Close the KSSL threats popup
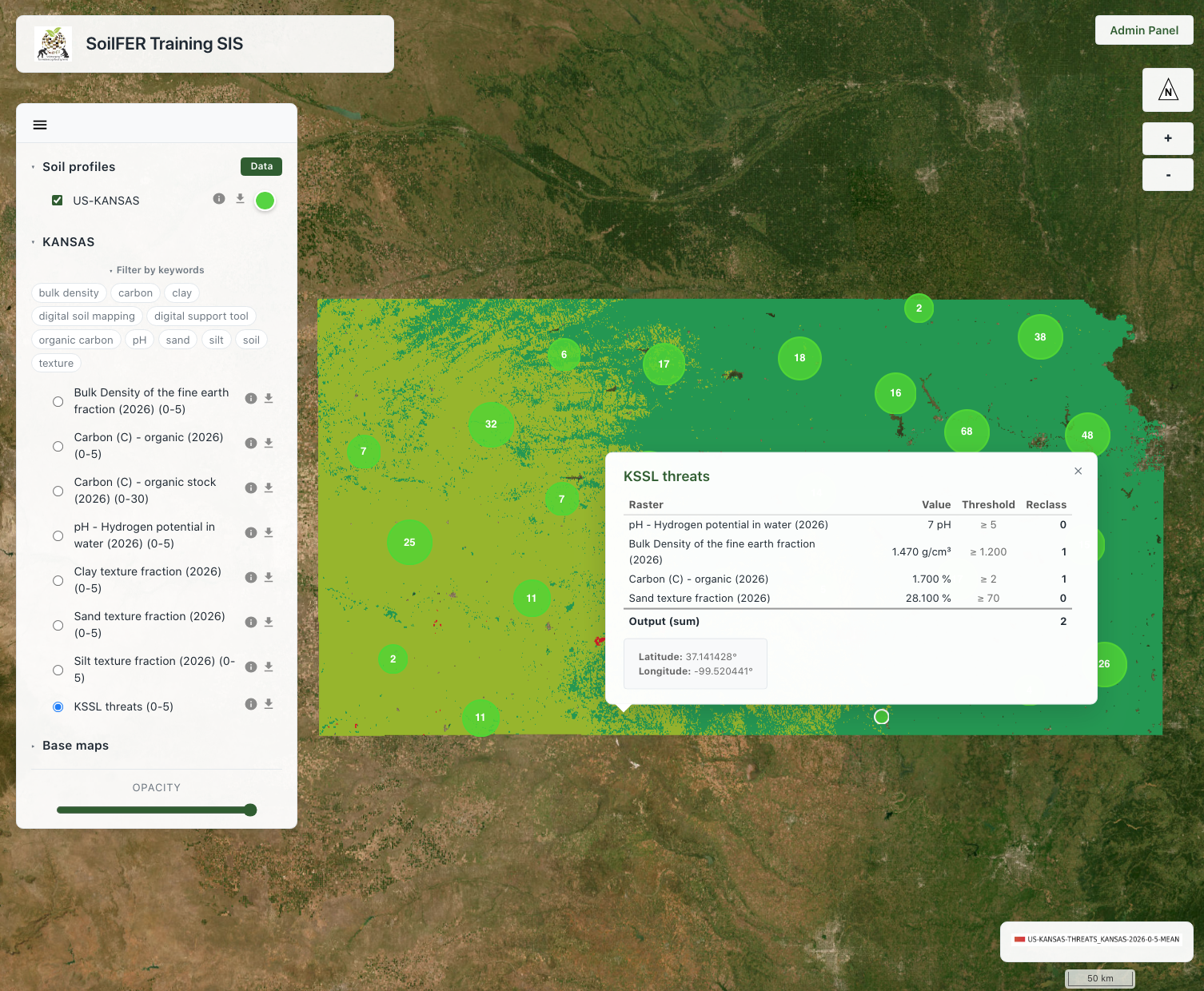The width and height of the screenshot is (1204, 991). [1078, 471]
